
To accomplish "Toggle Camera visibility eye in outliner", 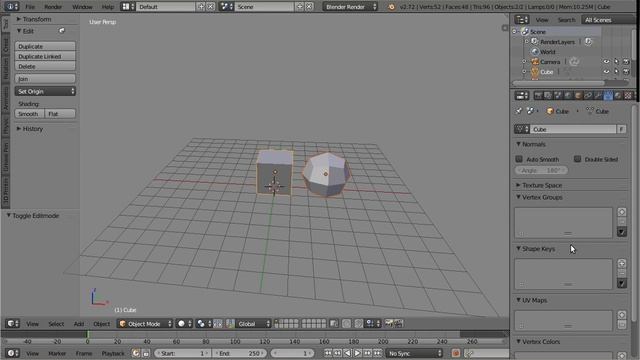I will pos(606,62).
